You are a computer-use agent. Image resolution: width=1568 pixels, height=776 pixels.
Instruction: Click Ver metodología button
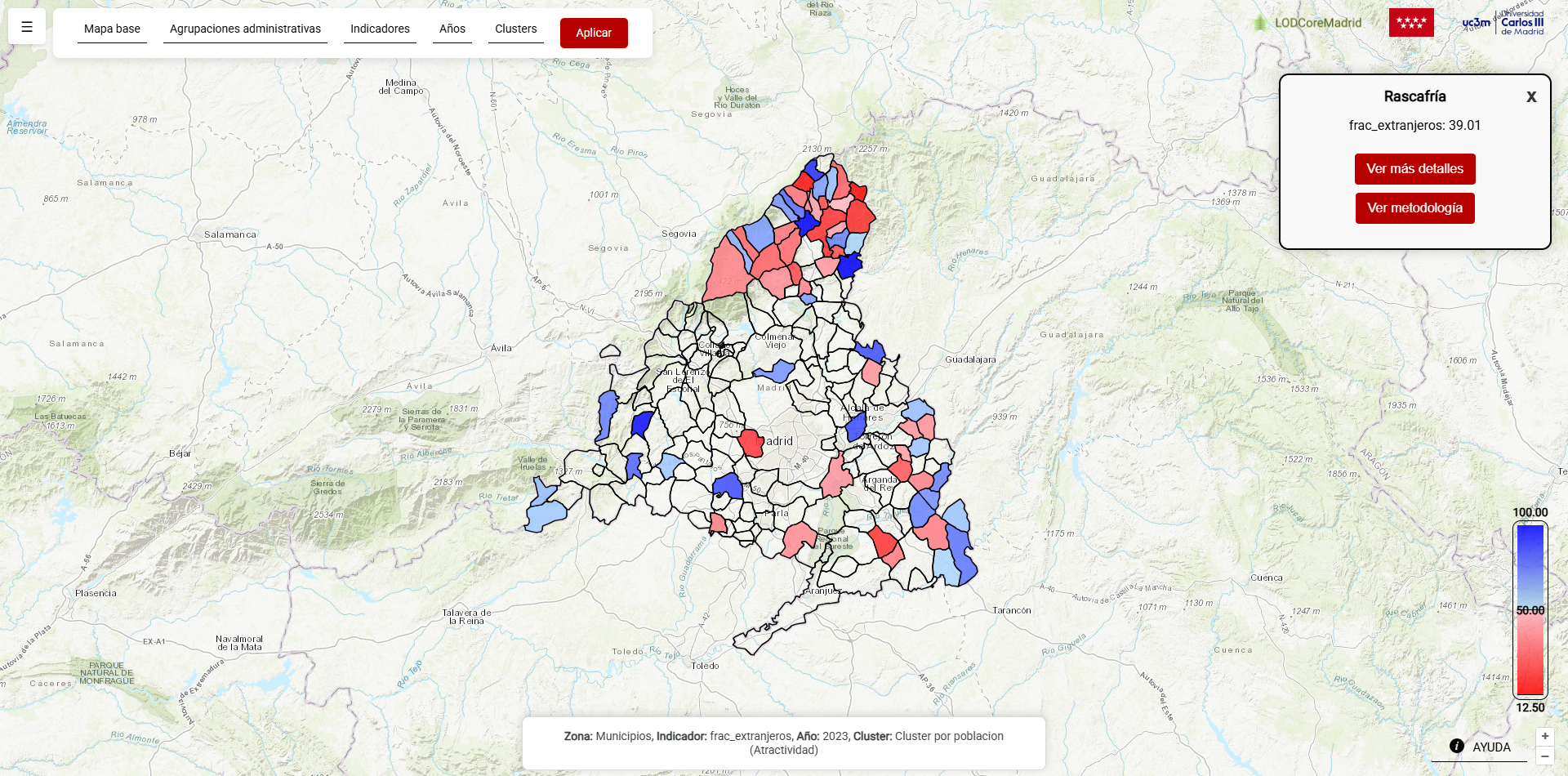pos(1414,208)
